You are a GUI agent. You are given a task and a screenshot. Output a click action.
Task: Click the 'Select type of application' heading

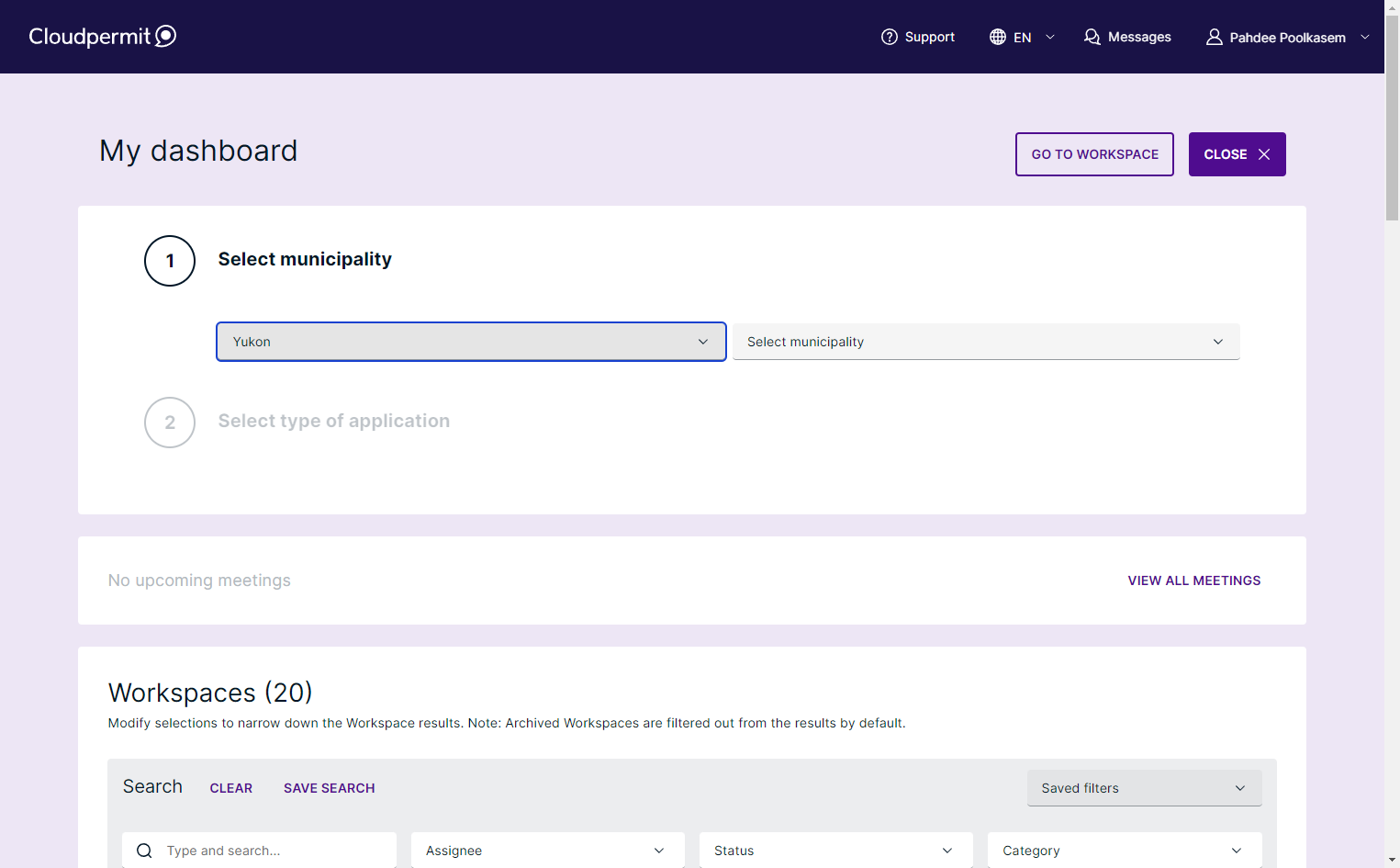(x=334, y=421)
